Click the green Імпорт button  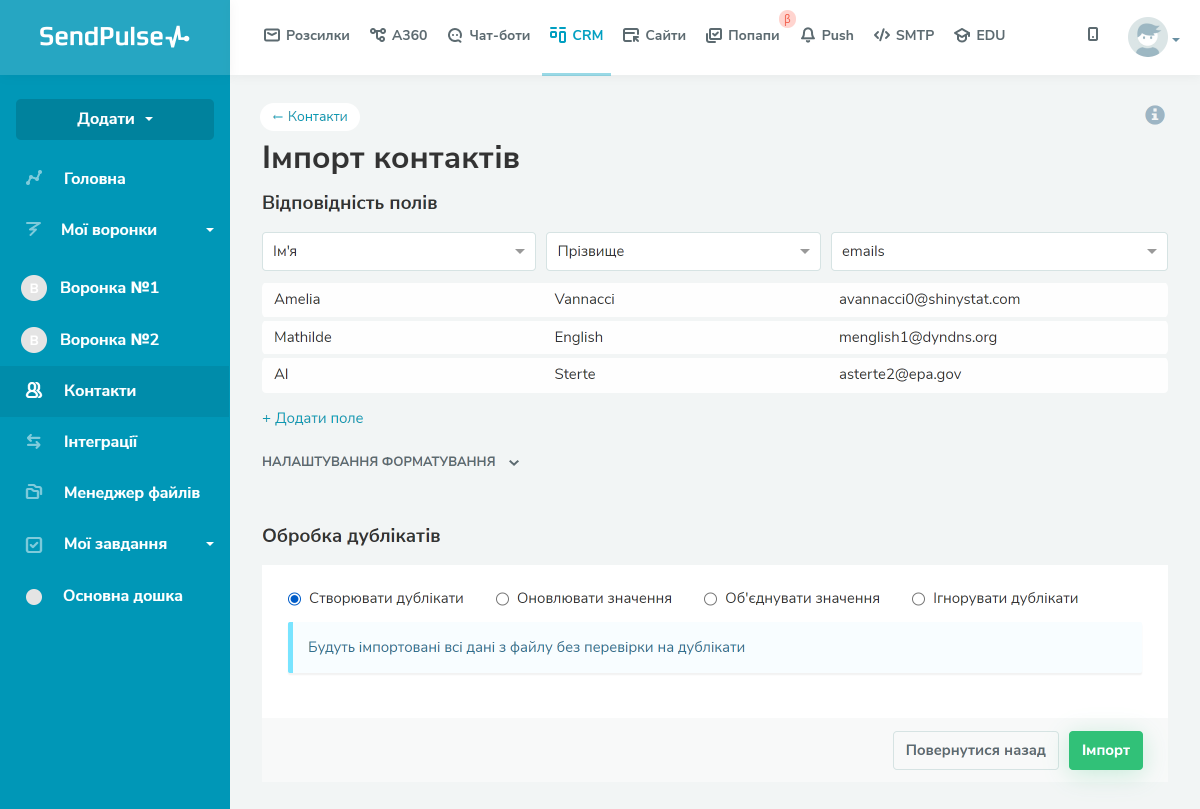coord(1105,750)
